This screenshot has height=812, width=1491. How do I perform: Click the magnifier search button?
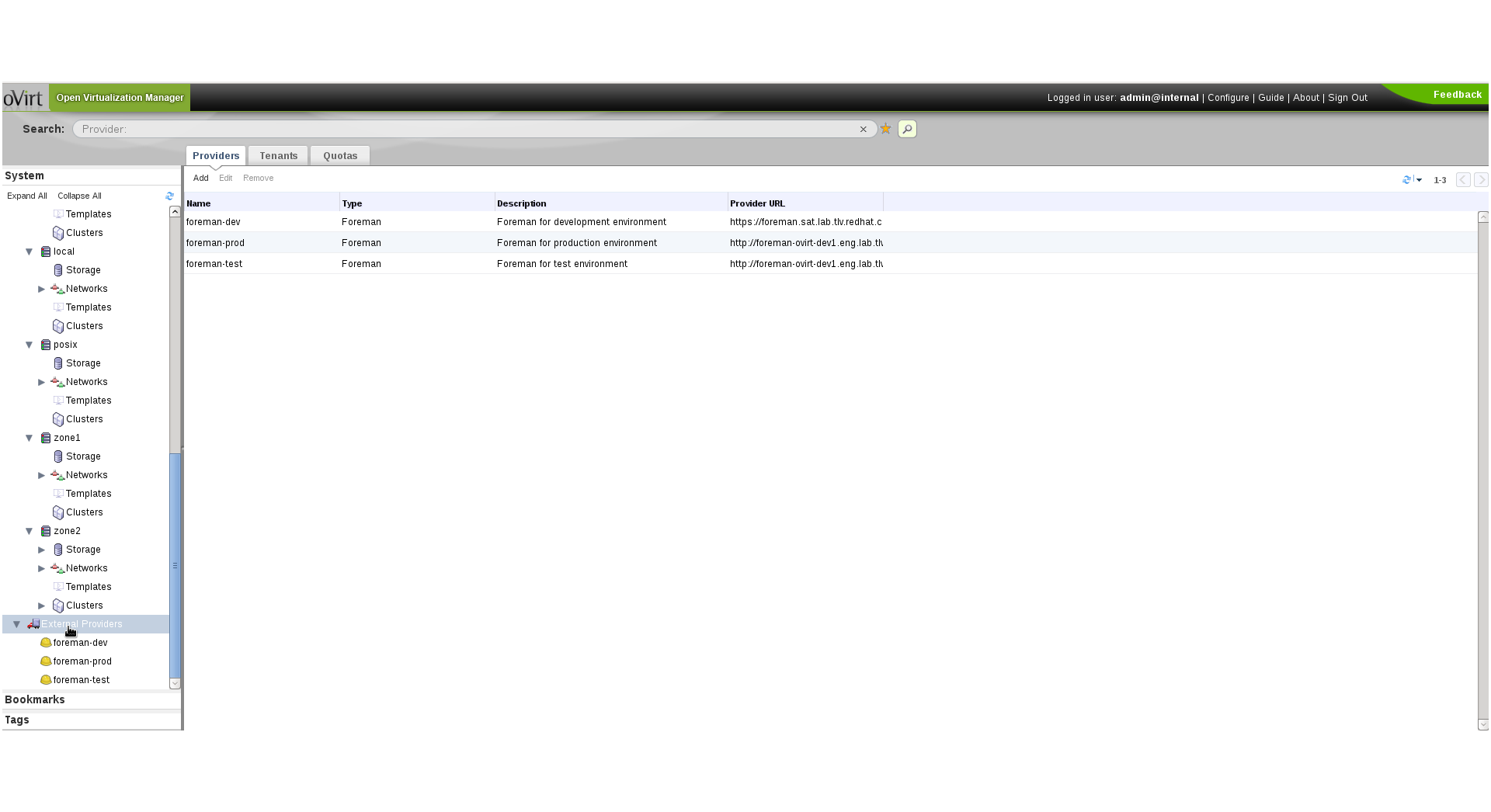[x=907, y=129]
